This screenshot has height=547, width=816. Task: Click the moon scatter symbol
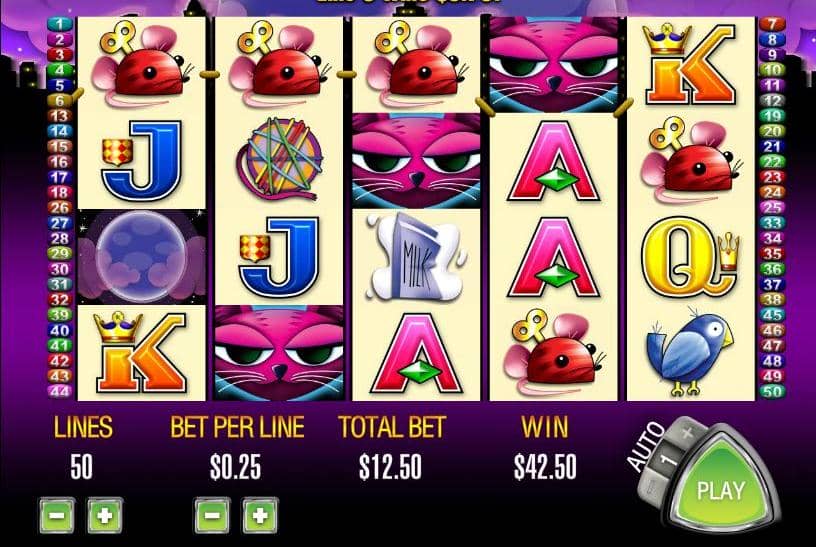click(x=142, y=257)
